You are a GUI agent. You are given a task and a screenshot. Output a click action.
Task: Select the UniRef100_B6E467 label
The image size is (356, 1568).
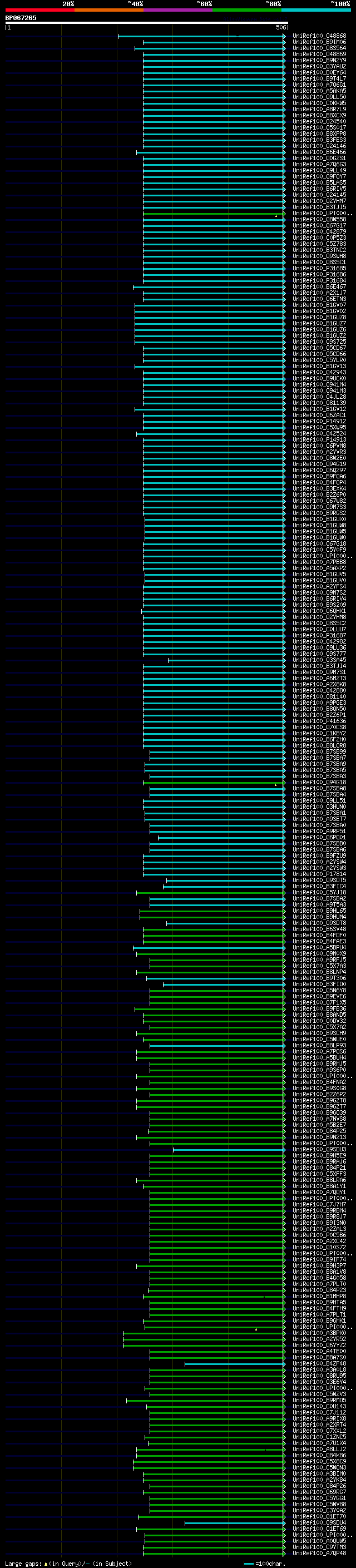(319, 286)
